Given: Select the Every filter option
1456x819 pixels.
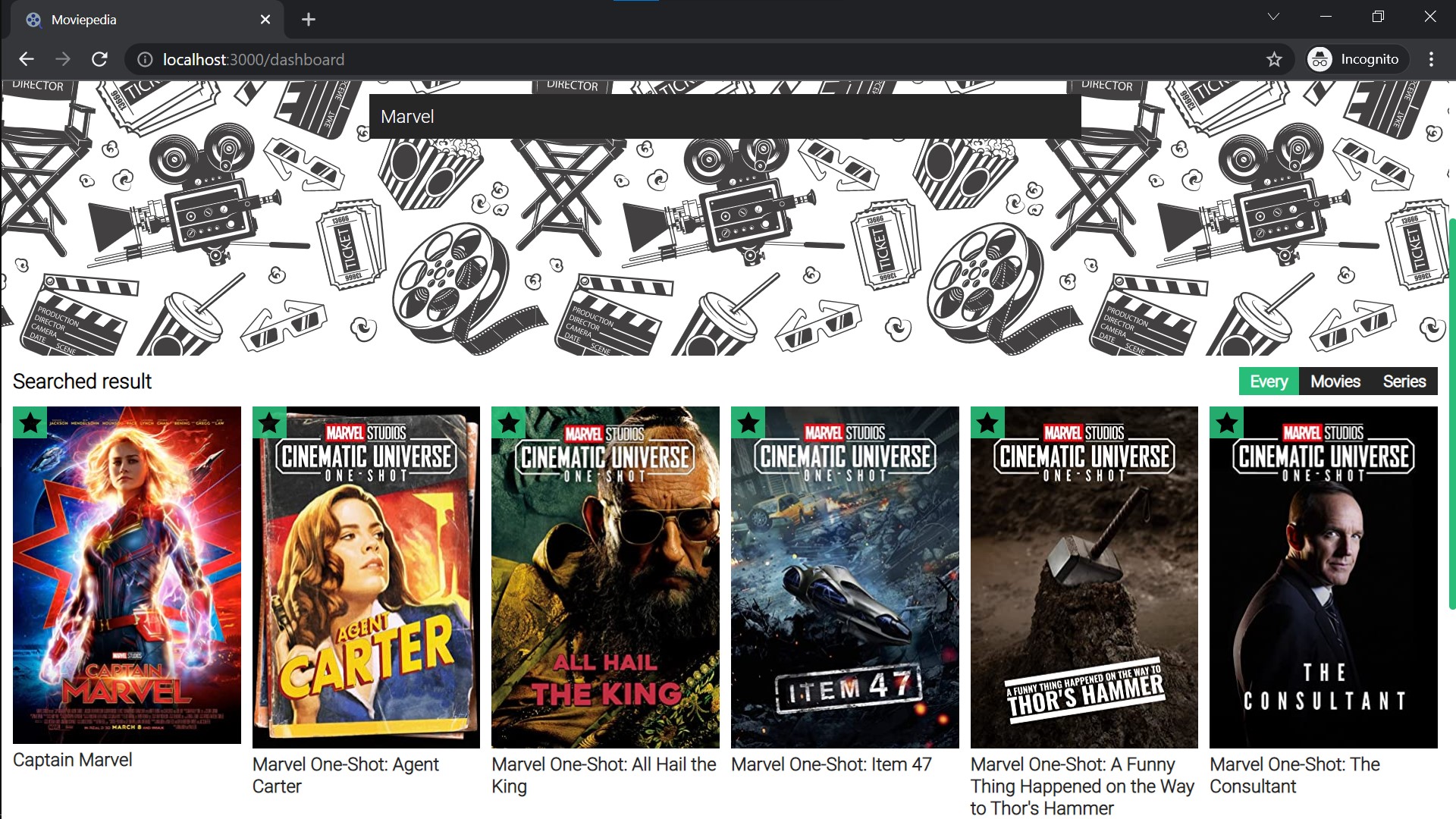Looking at the screenshot, I should 1268,381.
